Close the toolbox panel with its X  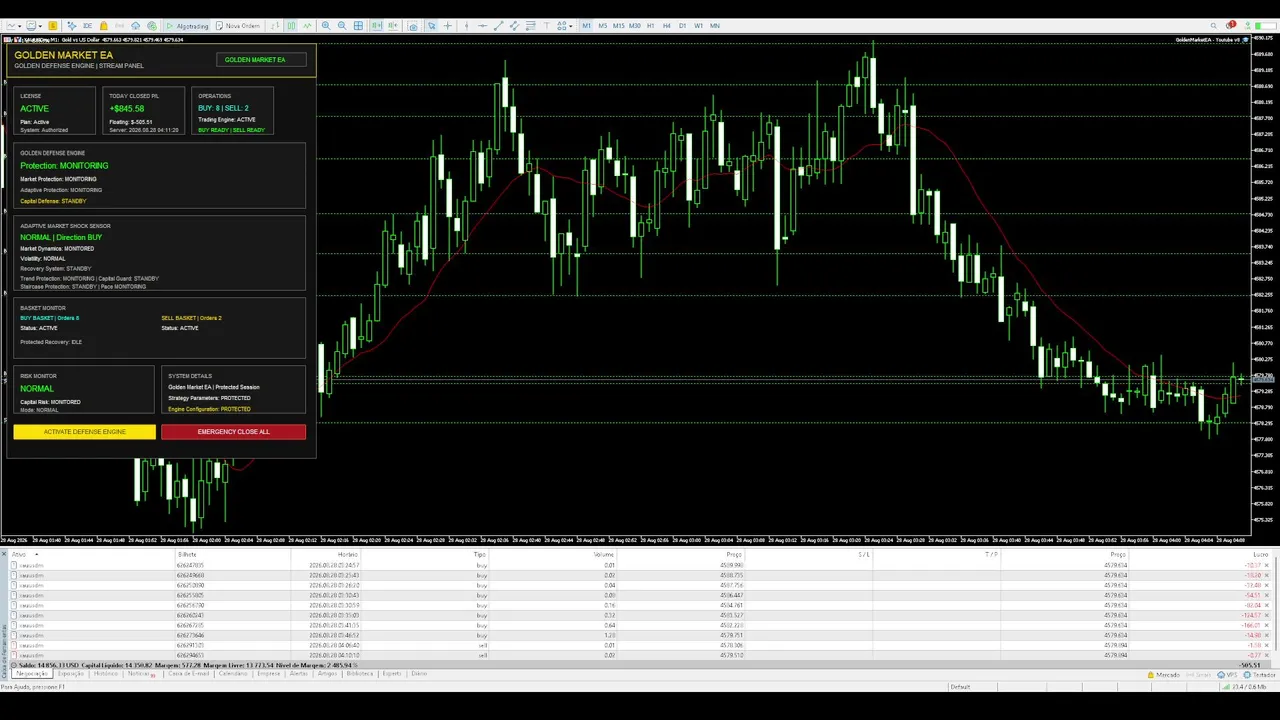coord(4,554)
